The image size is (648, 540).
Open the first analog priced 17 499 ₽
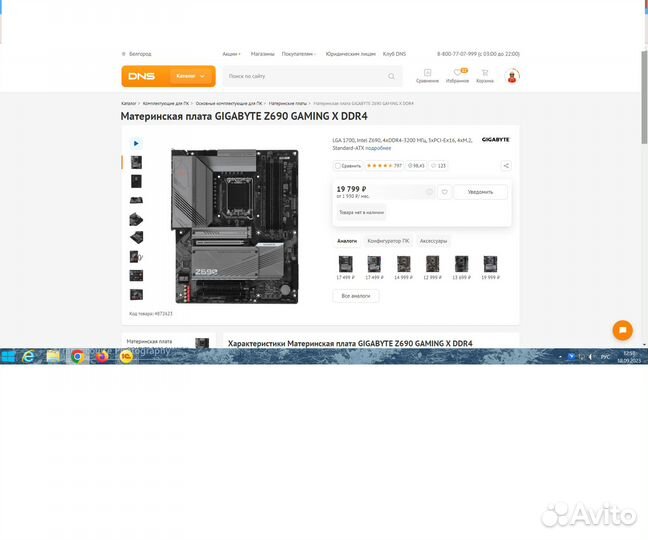coord(345,267)
